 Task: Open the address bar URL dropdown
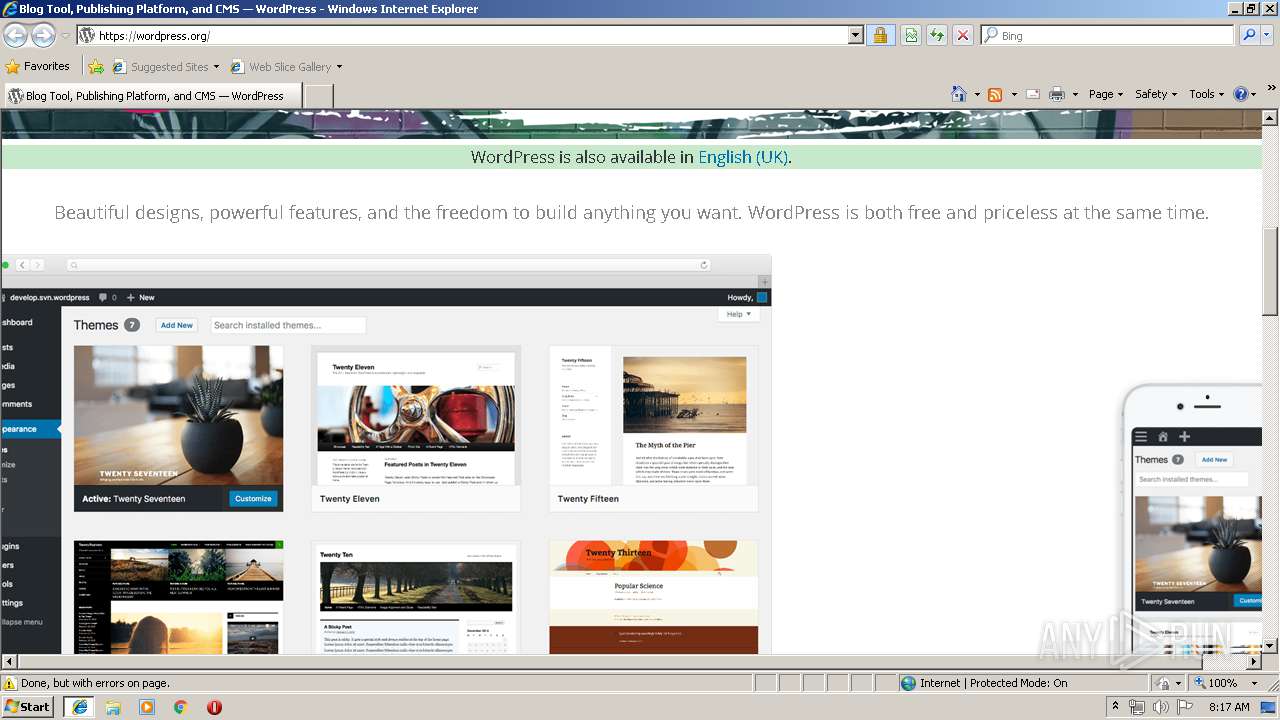click(855, 35)
